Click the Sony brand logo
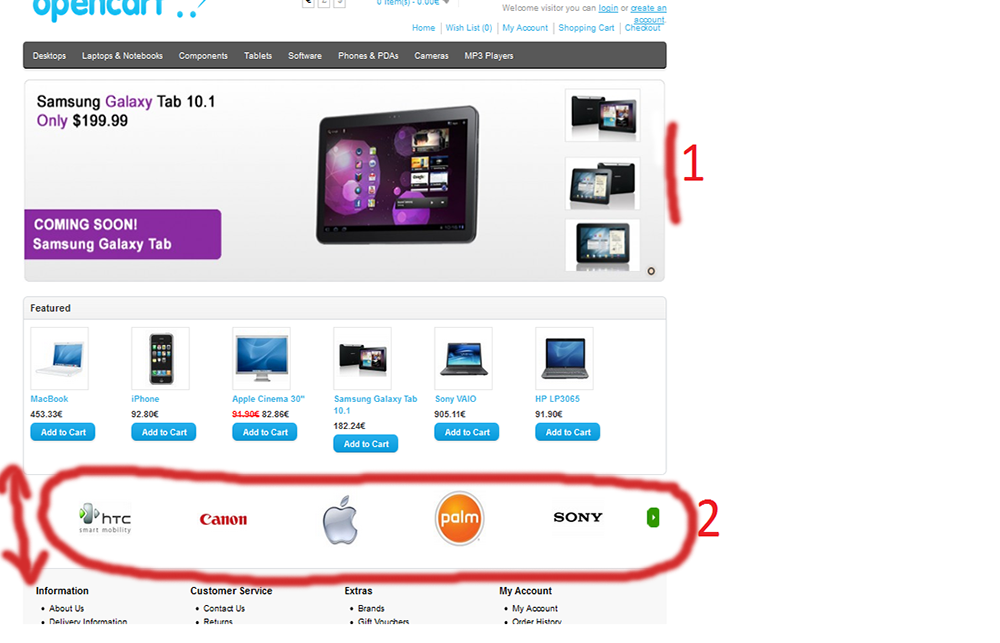This screenshot has width=1000, height=643. [578, 517]
